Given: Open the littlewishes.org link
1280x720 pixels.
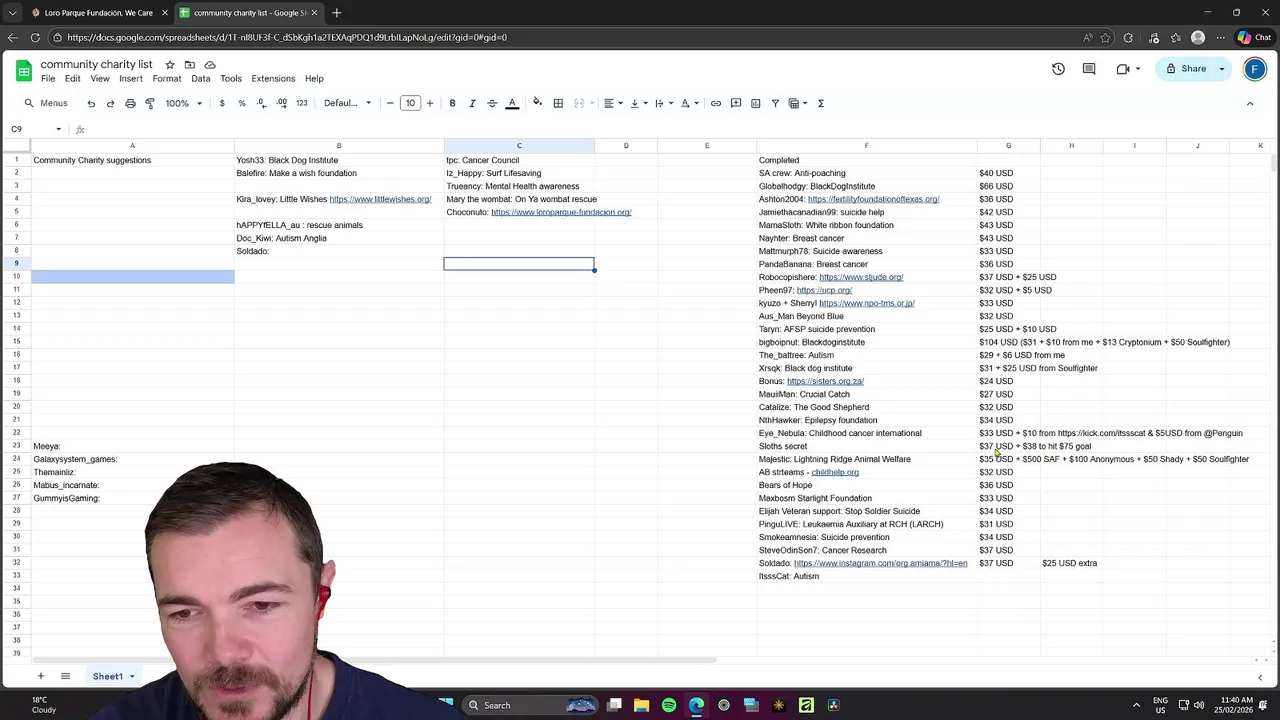Looking at the screenshot, I should pyautogui.click(x=380, y=199).
